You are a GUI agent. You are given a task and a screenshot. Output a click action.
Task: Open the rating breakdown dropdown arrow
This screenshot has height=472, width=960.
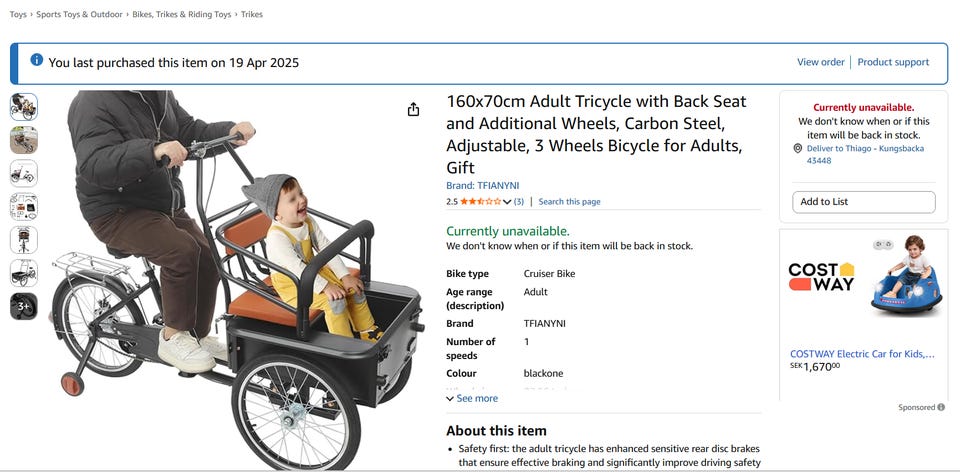(507, 202)
